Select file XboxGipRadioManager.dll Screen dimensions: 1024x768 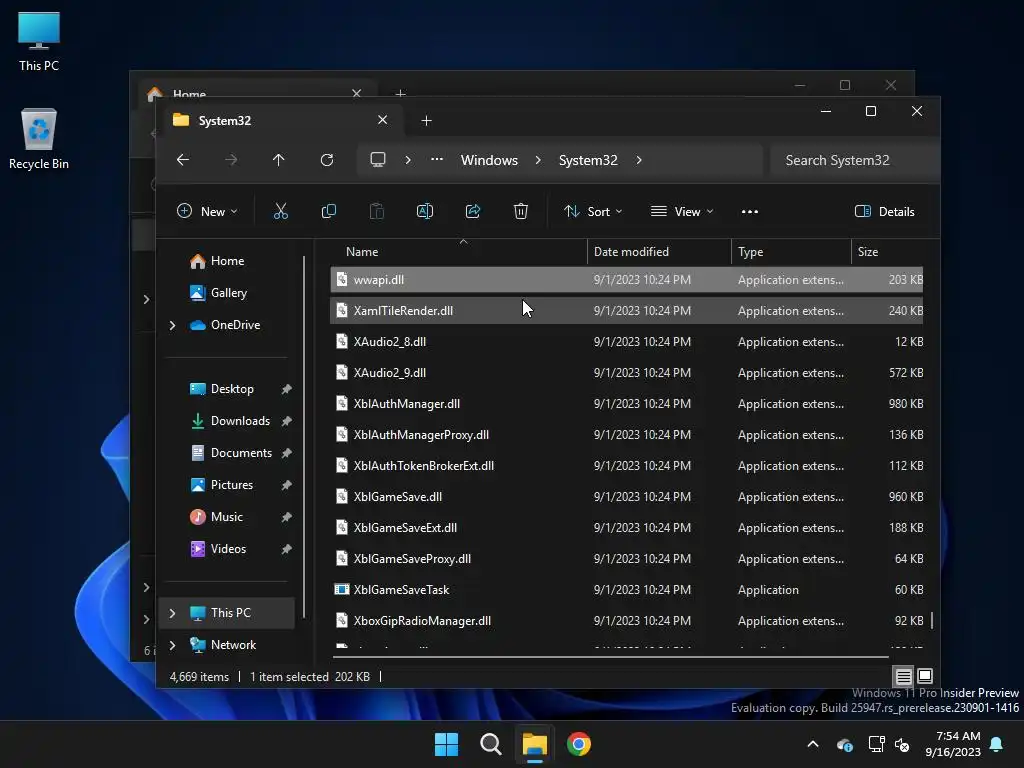click(x=627, y=621)
